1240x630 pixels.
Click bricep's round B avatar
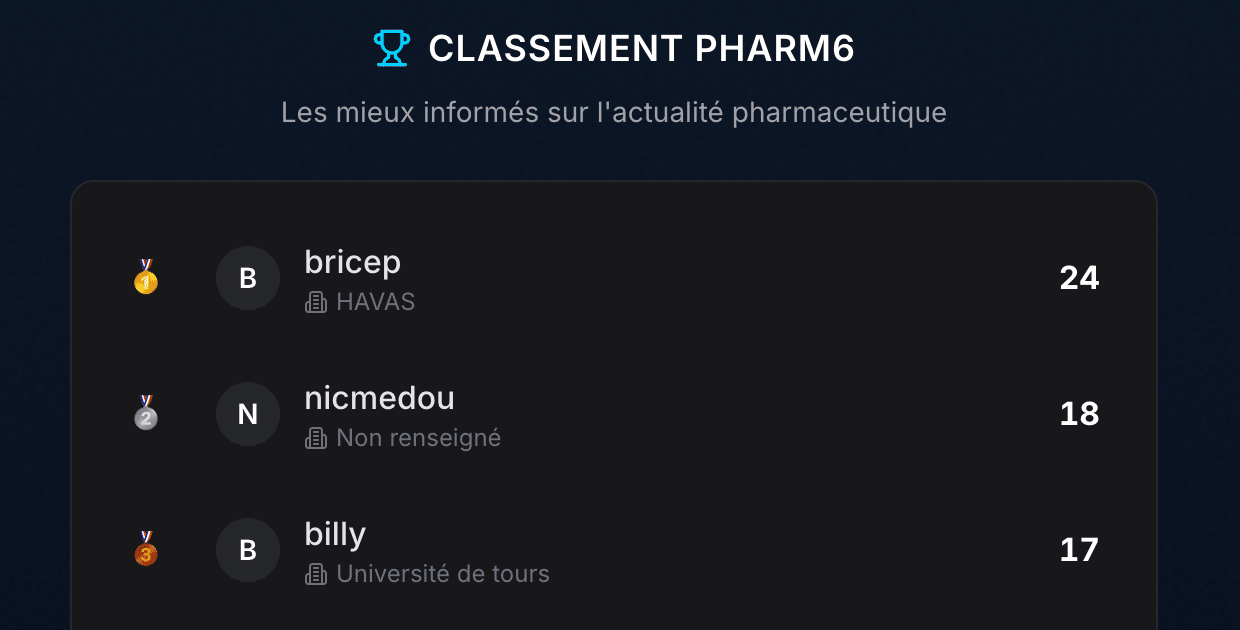click(x=248, y=278)
